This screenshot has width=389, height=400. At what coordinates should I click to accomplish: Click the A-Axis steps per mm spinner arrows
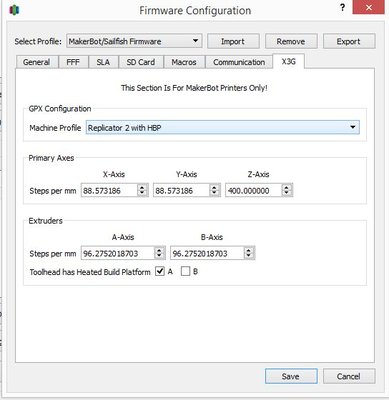(160, 253)
